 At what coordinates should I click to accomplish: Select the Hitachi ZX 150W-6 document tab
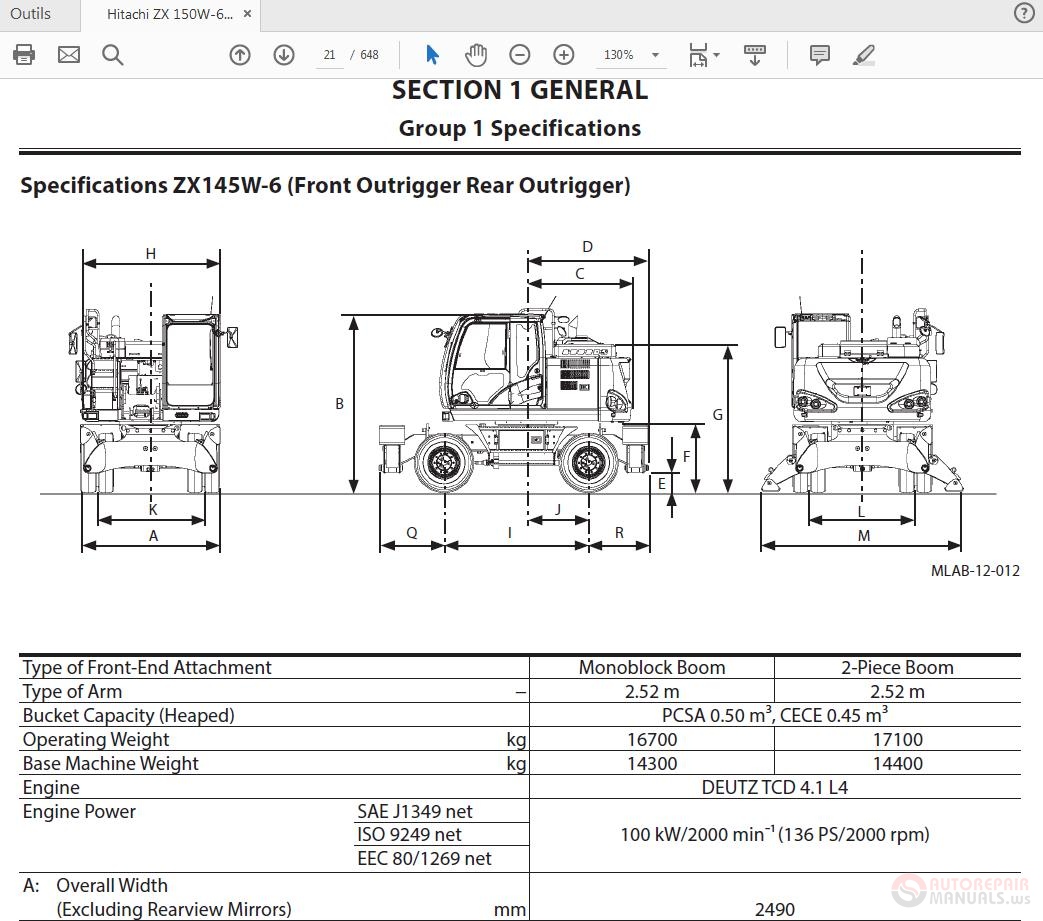[170, 15]
